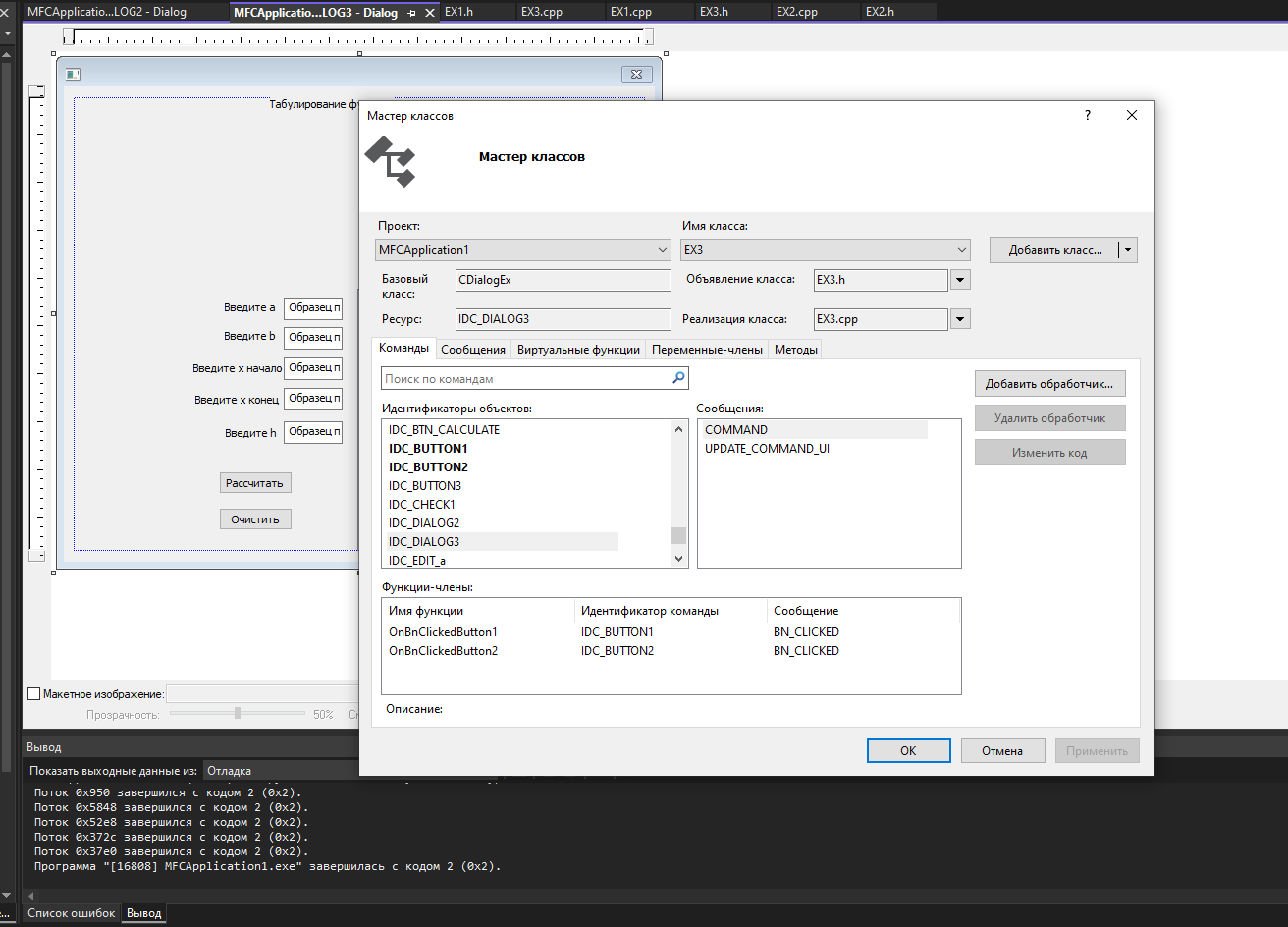The width and height of the screenshot is (1288, 927).
Task: Click the Очистить button in dialog designer
Action: pos(255,519)
